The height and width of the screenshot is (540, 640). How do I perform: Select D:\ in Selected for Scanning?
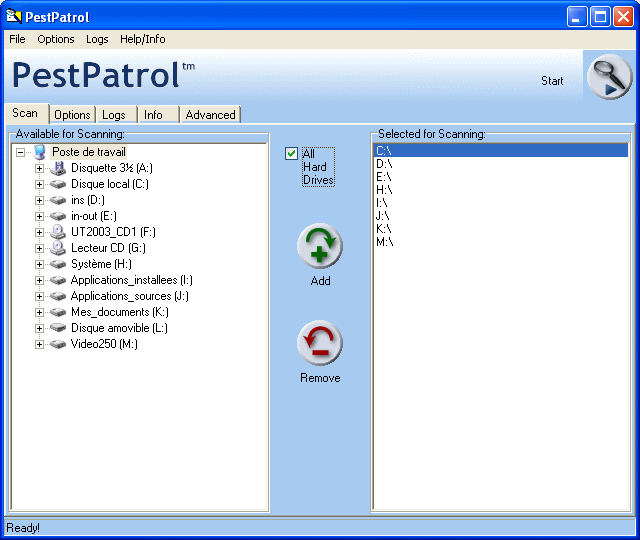(501, 164)
